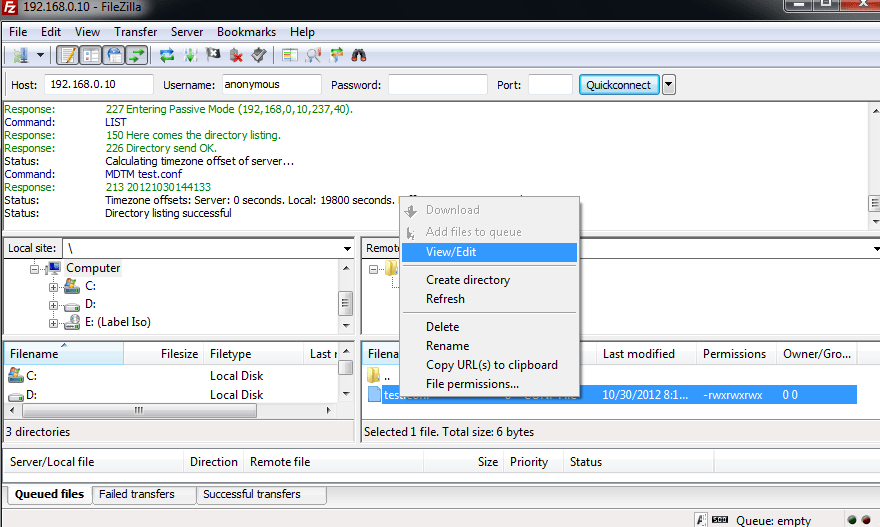Switch to the Failed transfers tab

coord(144,494)
